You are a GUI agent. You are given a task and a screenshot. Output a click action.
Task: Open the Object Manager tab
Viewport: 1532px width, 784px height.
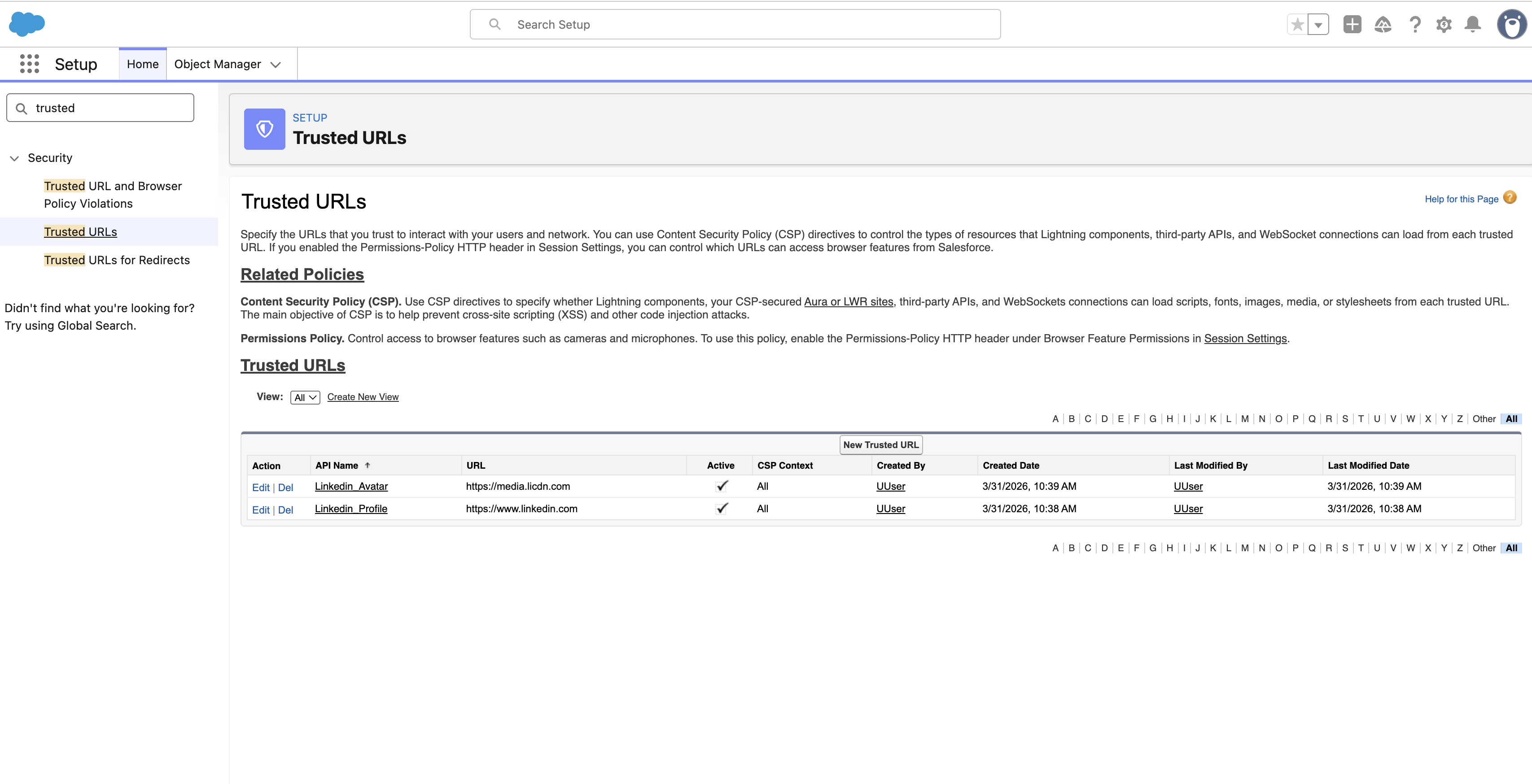(x=218, y=64)
